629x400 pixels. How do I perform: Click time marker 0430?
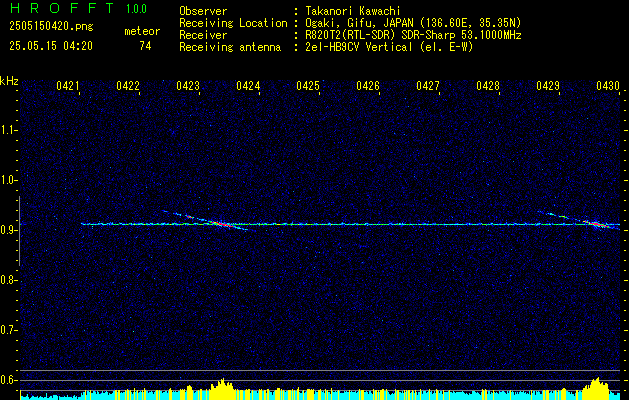click(608, 86)
